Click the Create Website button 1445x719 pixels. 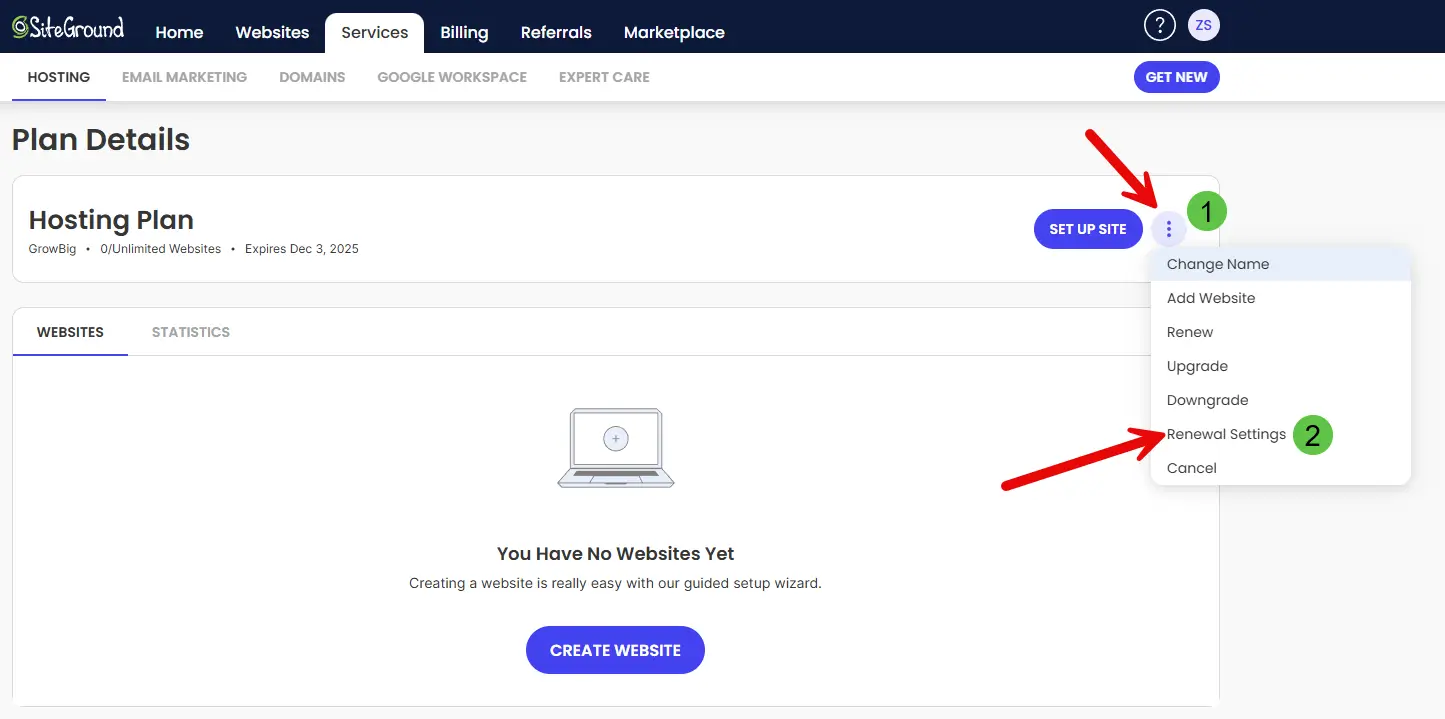tap(615, 650)
